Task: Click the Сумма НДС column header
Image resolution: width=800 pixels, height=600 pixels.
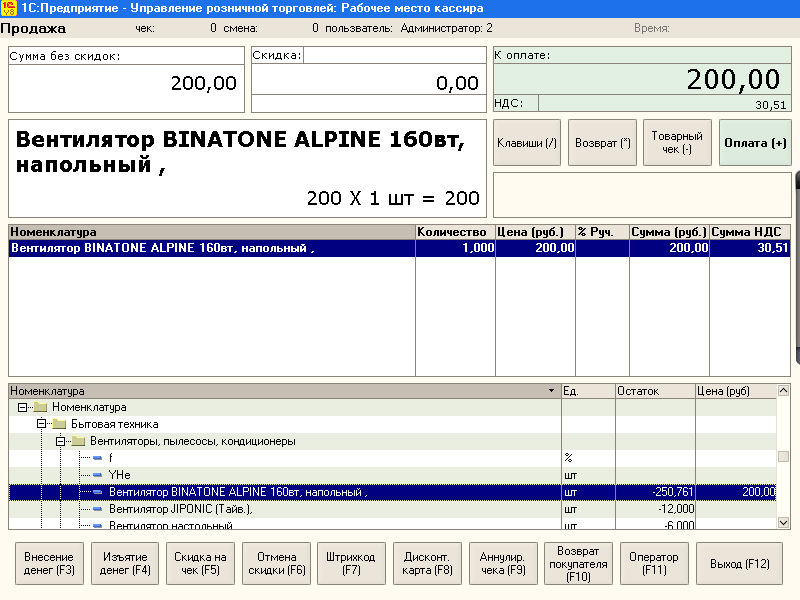Action: click(749, 232)
